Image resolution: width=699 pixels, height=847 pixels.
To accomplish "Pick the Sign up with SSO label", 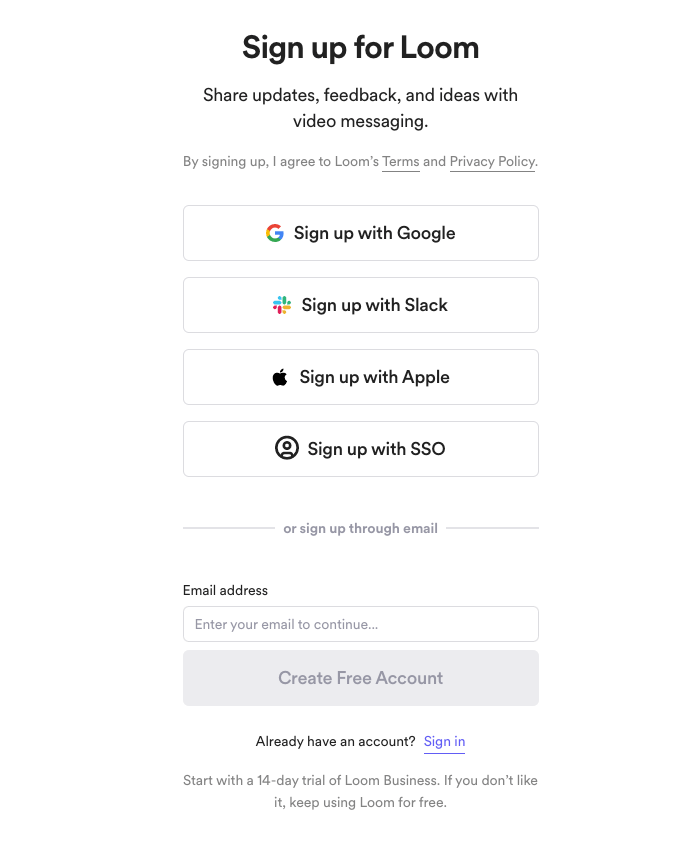I will 377,449.
